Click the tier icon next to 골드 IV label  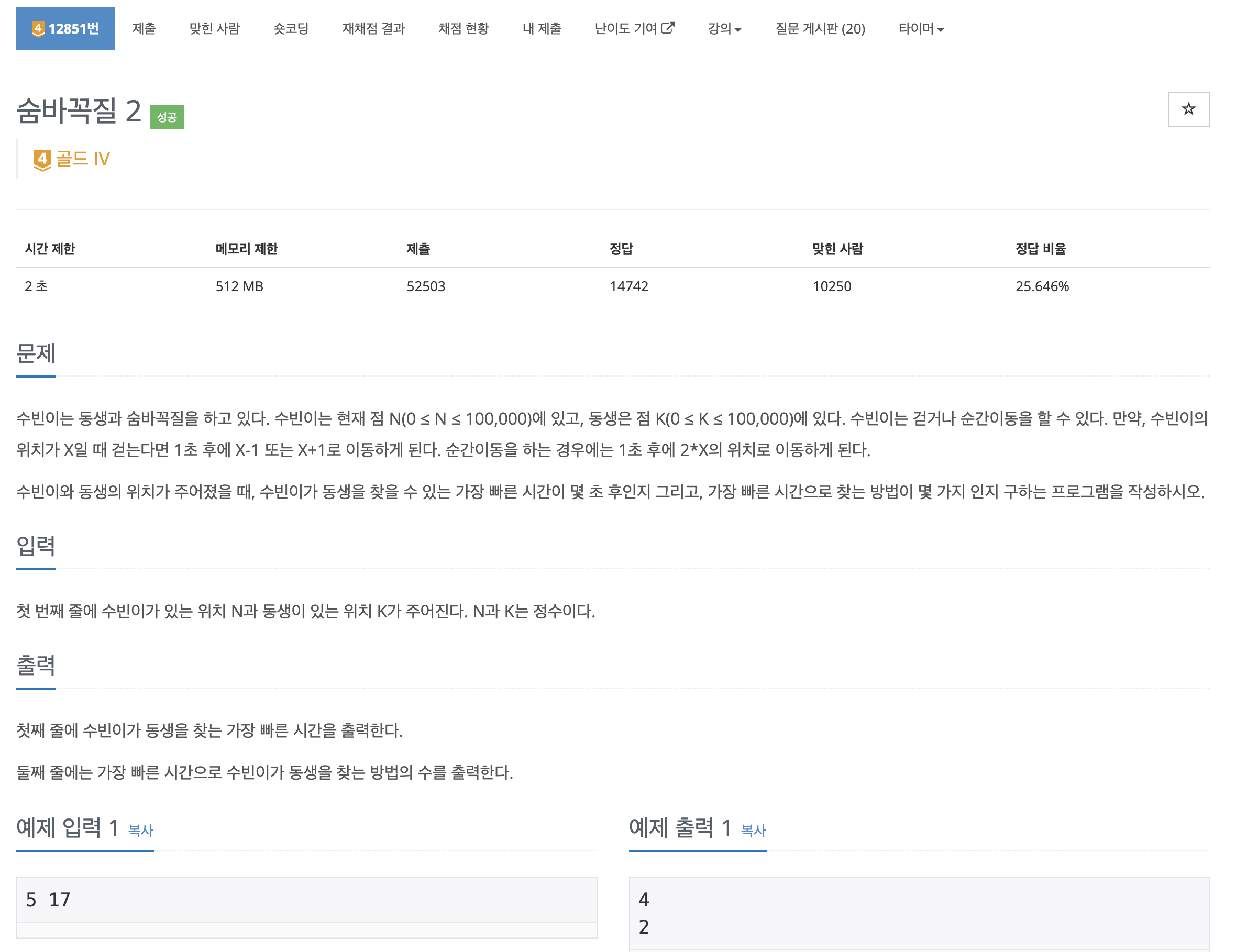point(42,159)
